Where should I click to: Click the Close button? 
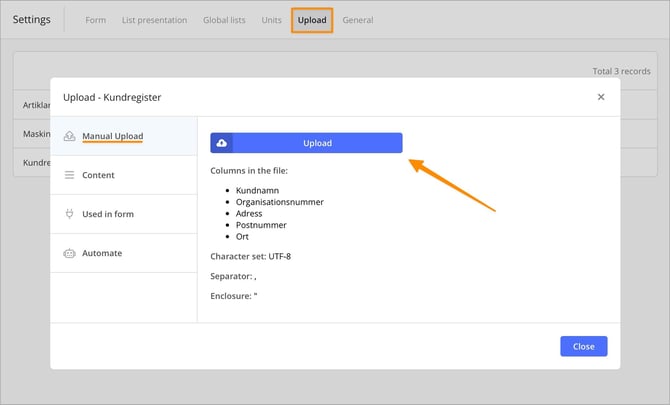(x=584, y=346)
